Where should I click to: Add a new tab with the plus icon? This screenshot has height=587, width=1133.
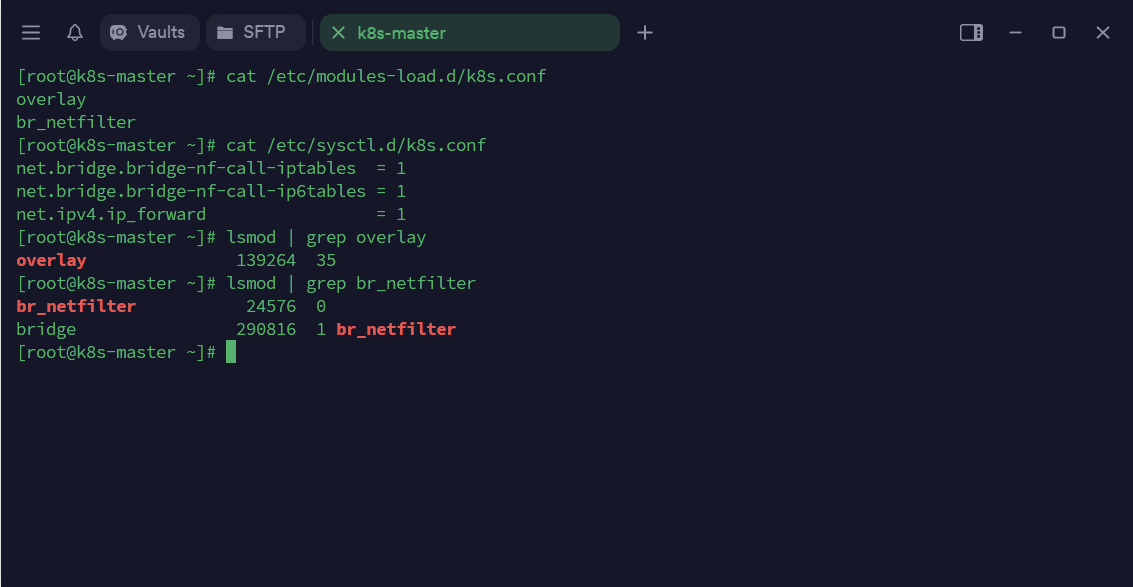[x=645, y=33]
